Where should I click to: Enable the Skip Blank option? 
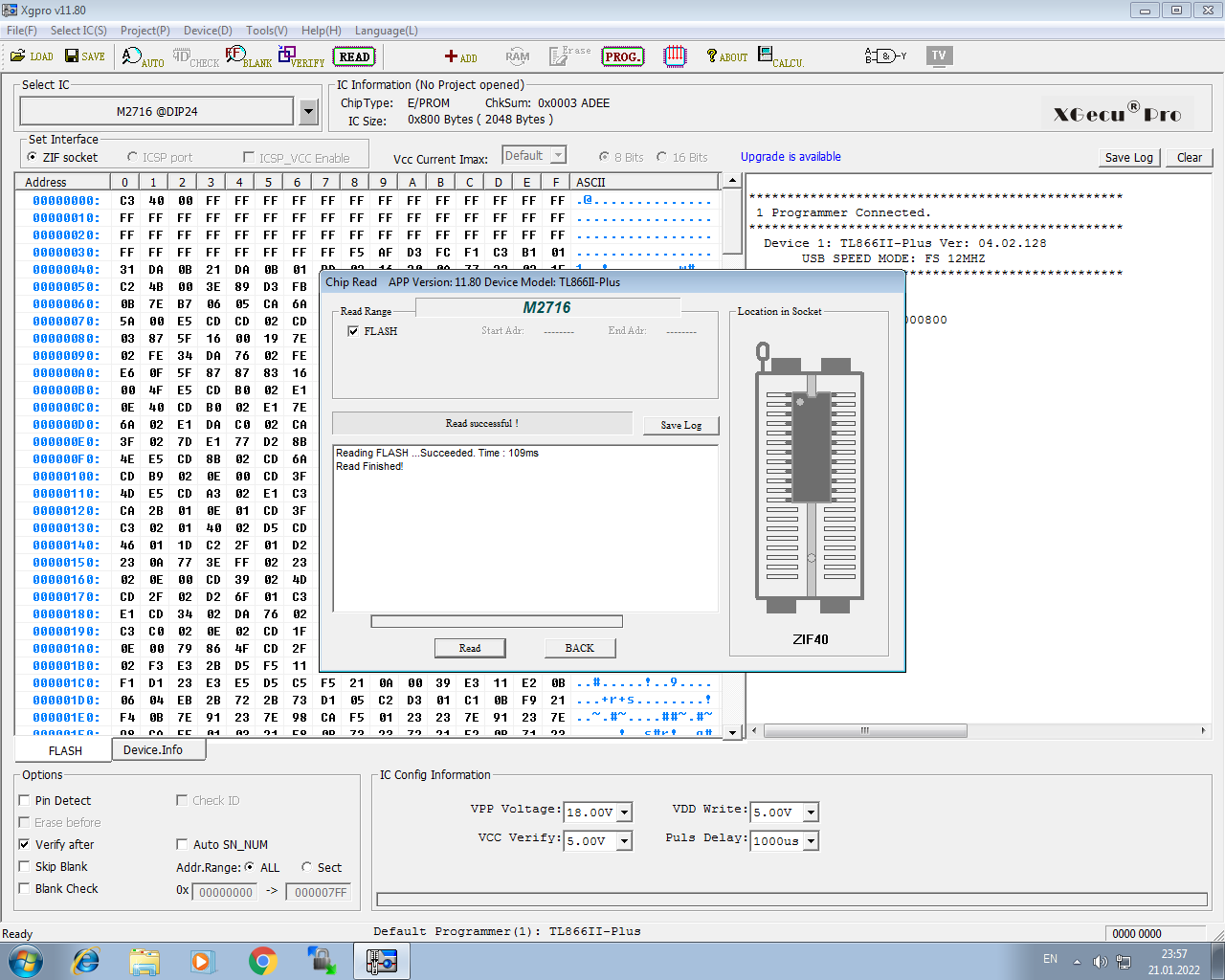click(x=24, y=866)
